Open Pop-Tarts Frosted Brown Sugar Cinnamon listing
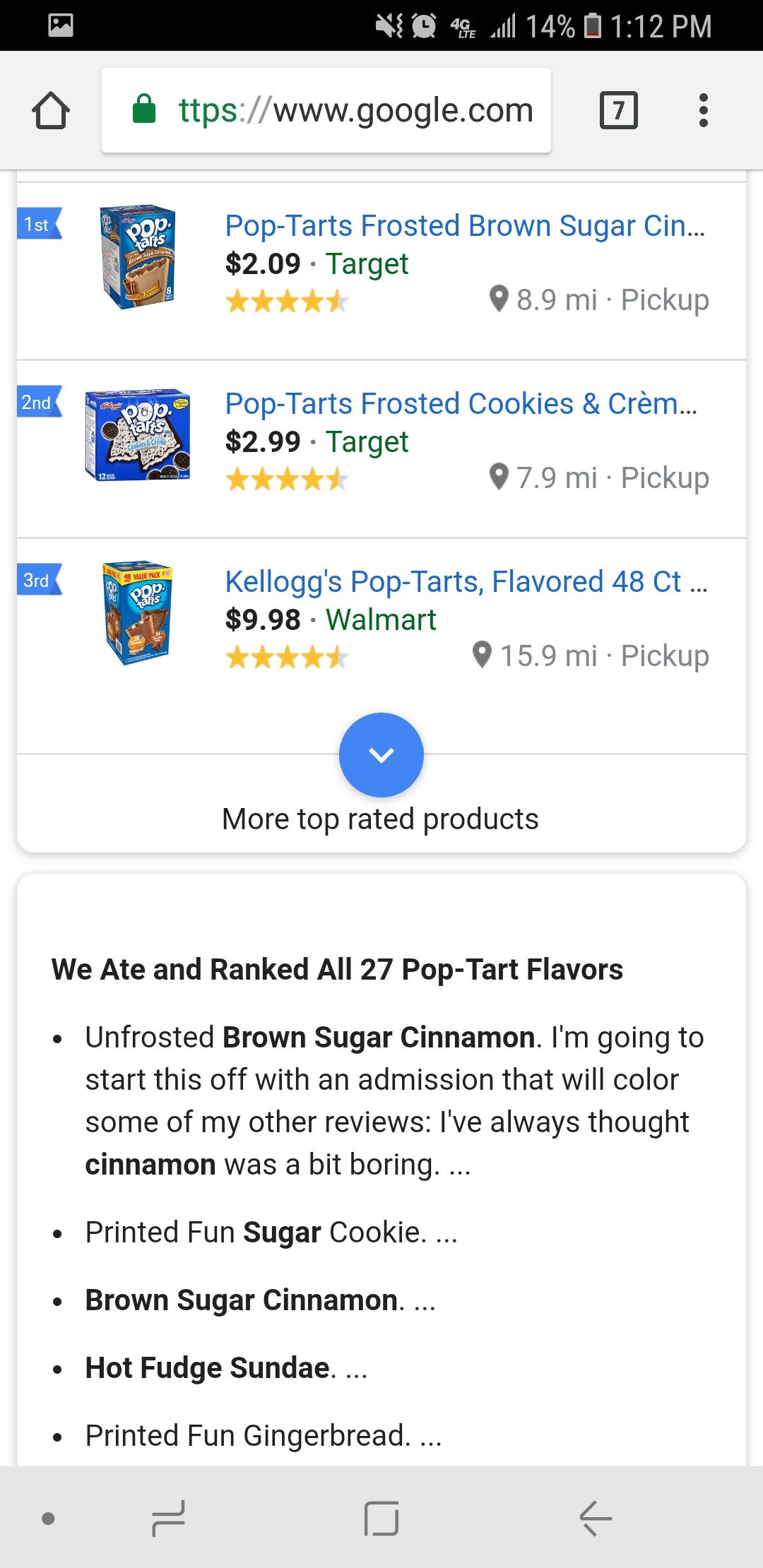This screenshot has width=763, height=1568. (x=464, y=226)
